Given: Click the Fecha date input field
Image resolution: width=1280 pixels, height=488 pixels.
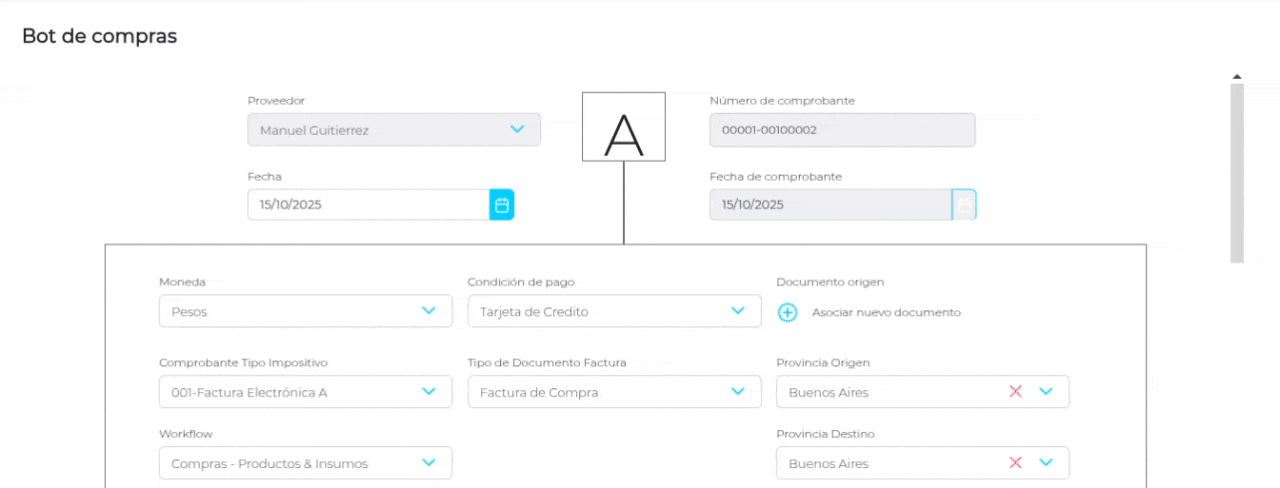Looking at the screenshot, I should 367,205.
